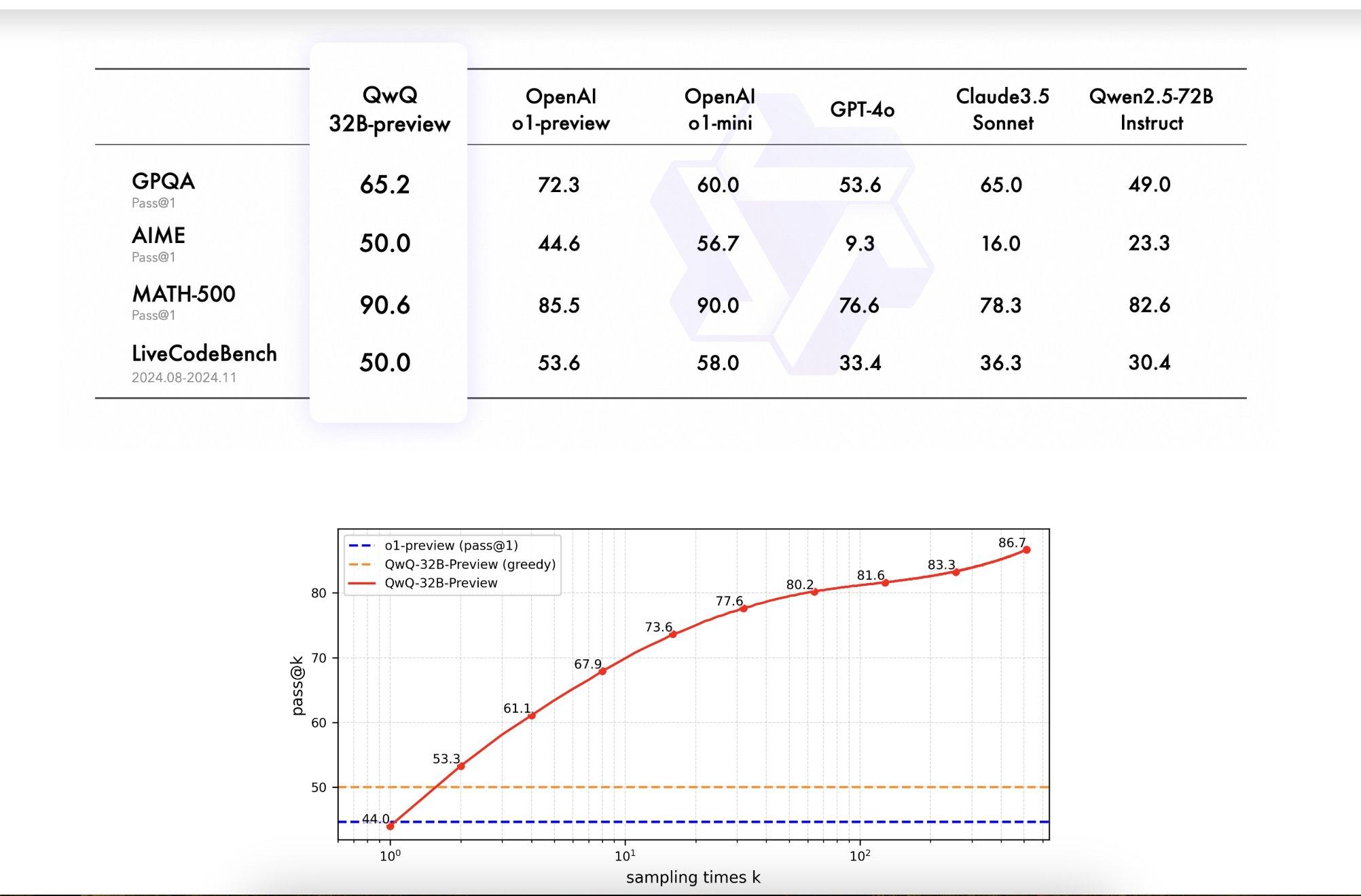Select QwQ's AIME score 50.0

pyautogui.click(x=385, y=243)
